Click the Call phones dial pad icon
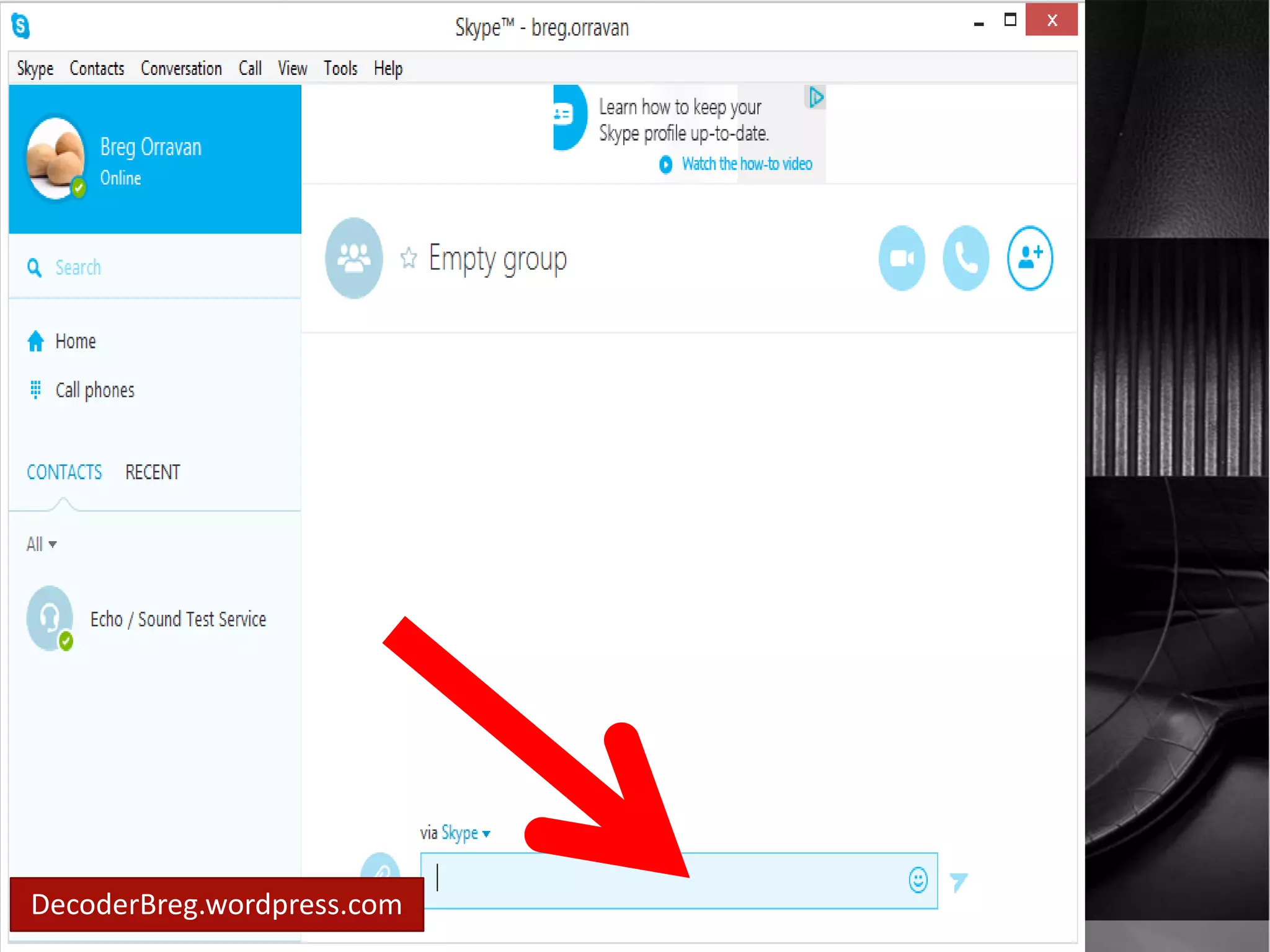Viewport: 1270px width, 952px height. click(35, 390)
